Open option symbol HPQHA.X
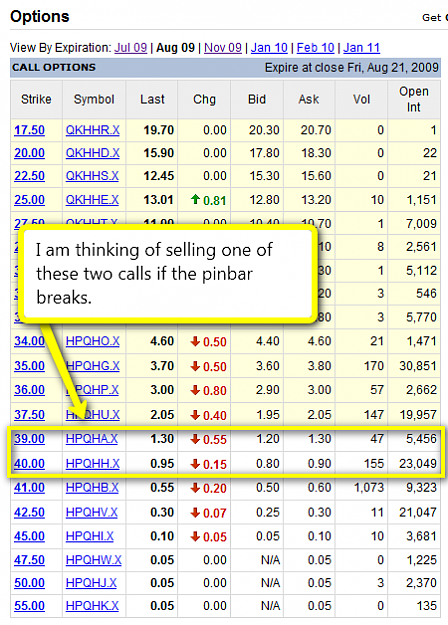Viewport: 448px width, 625px height. click(92, 439)
